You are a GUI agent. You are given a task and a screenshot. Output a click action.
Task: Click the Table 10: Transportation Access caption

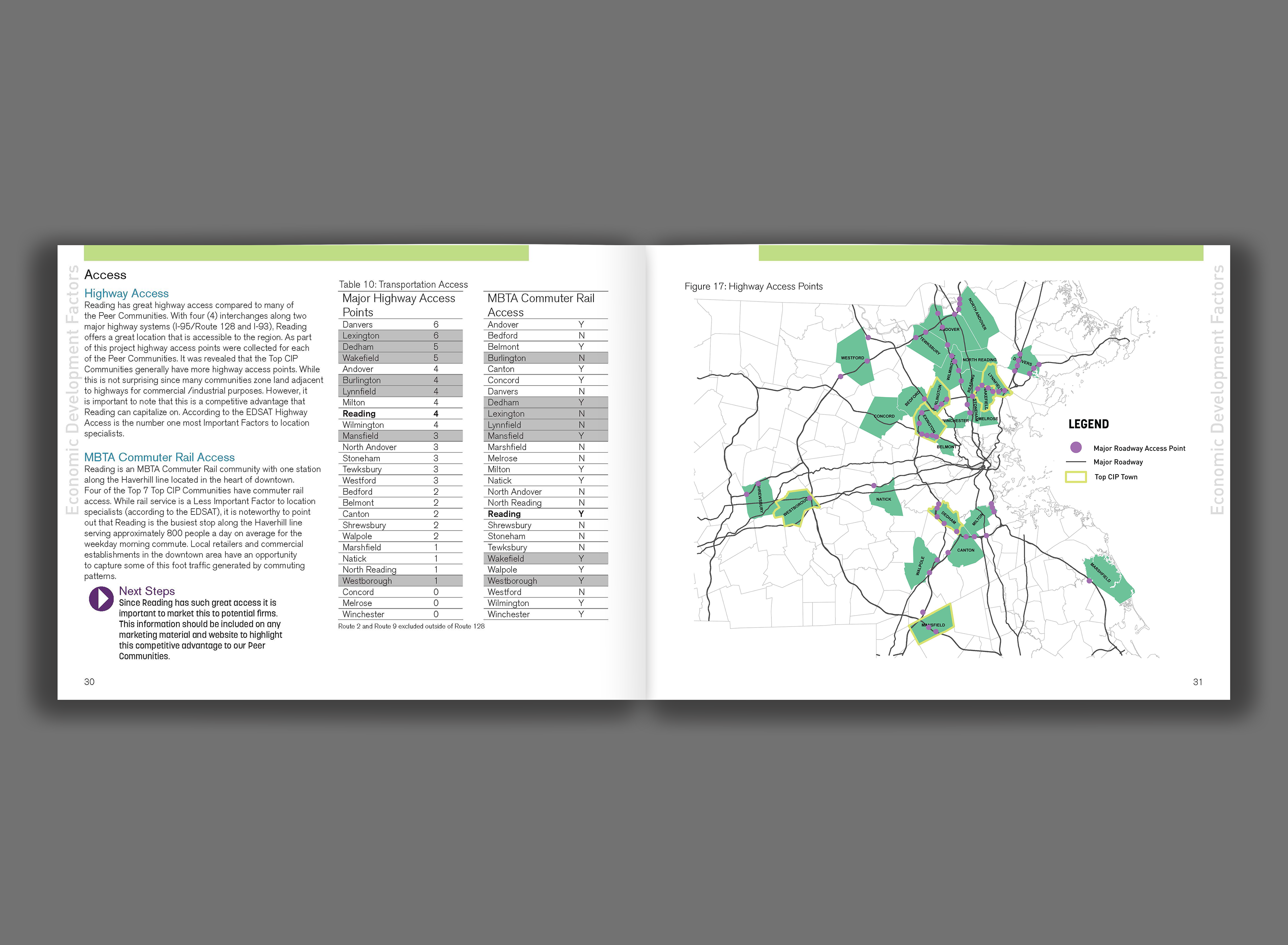[x=403, y=284]
